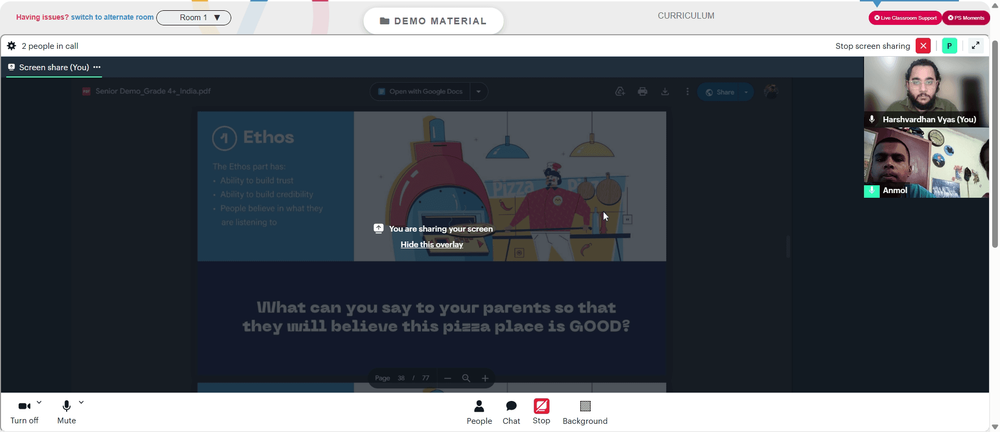Screen dimensions: 1000x432
Task: Click the add to Drive icon
Action: tap(620, 92)
